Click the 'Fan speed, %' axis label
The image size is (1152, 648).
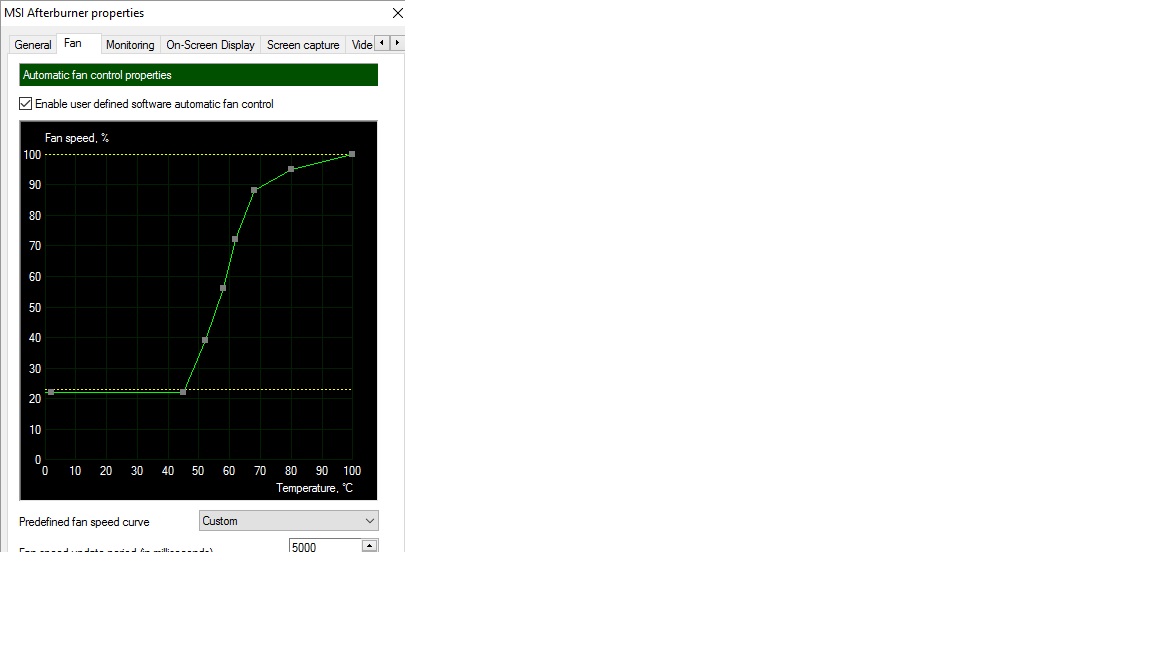coord(76,138)
